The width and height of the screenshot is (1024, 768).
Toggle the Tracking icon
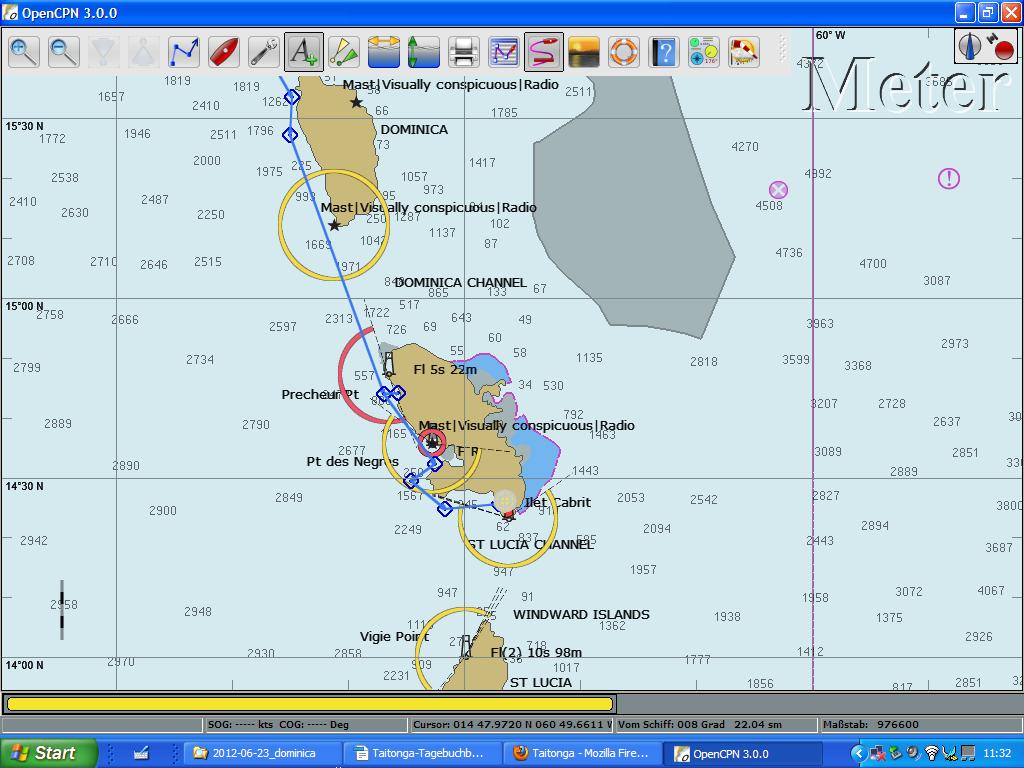point(543,52)
